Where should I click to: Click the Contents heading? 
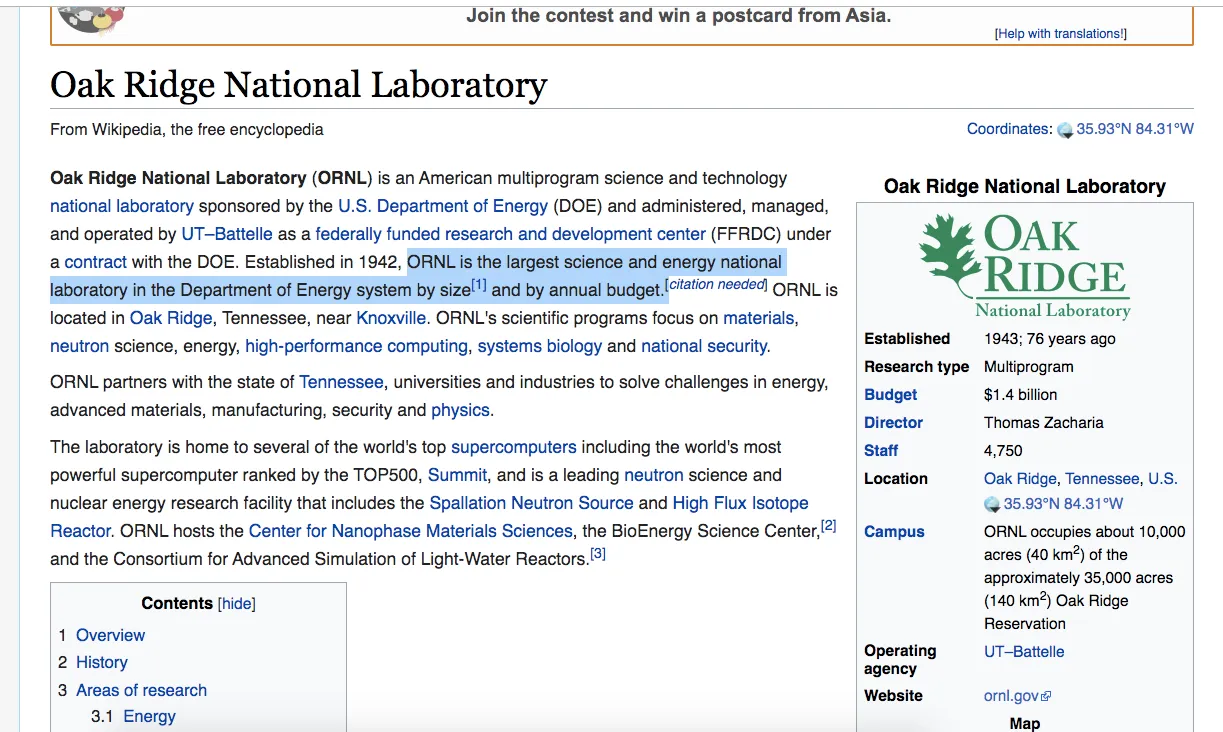click(177, 603)
